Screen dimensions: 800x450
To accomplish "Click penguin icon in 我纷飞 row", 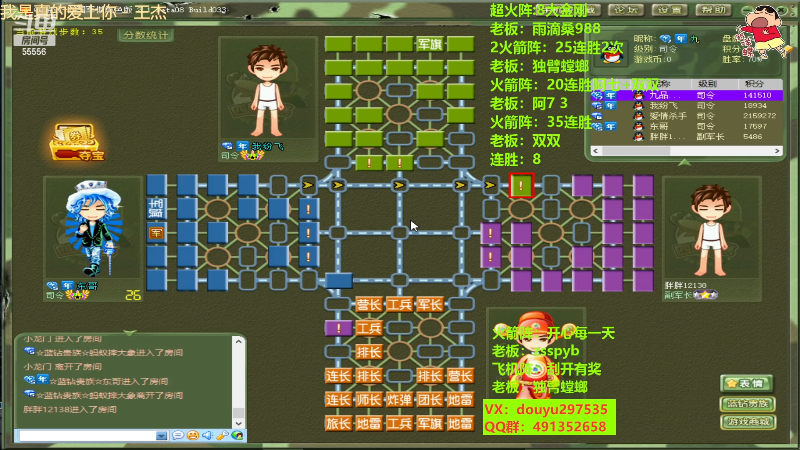I will click(x=638, y=106).
